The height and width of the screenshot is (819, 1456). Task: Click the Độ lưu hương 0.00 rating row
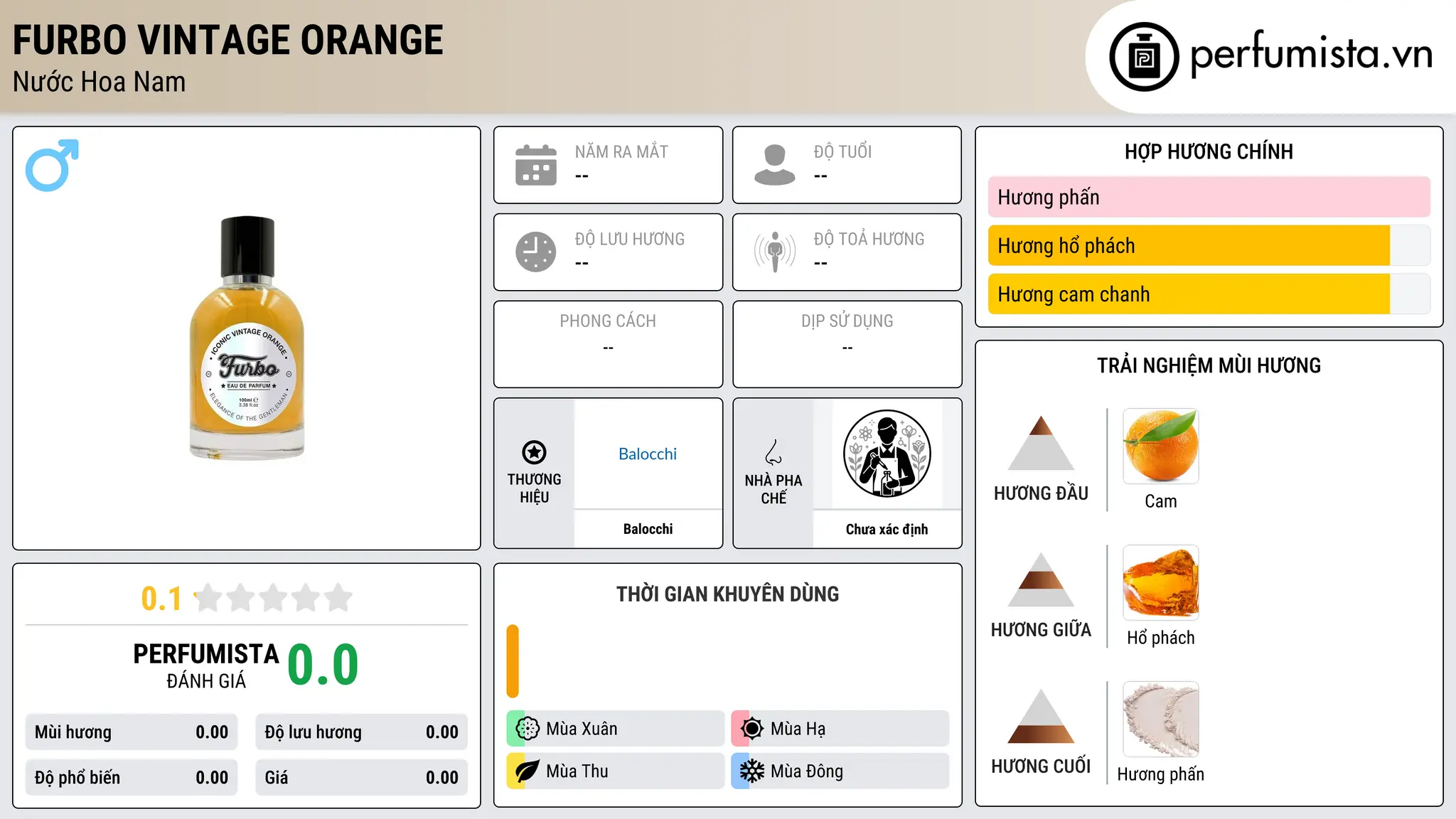pos(362,732)
